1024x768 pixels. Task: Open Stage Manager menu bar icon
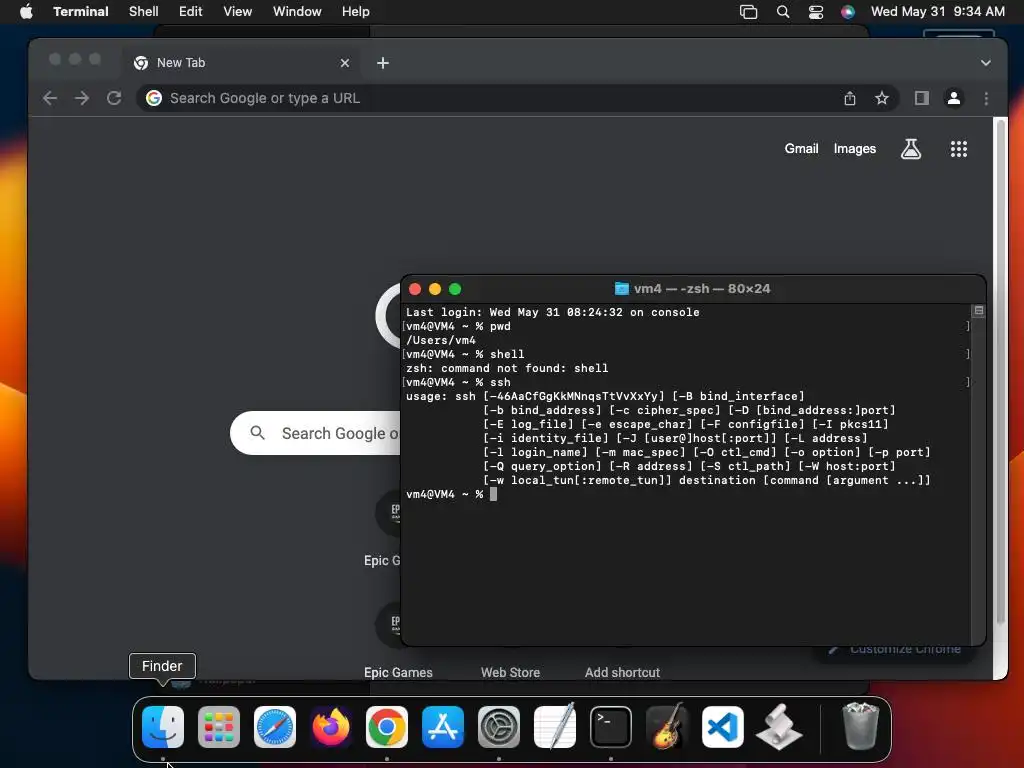[x=748, y=12]
